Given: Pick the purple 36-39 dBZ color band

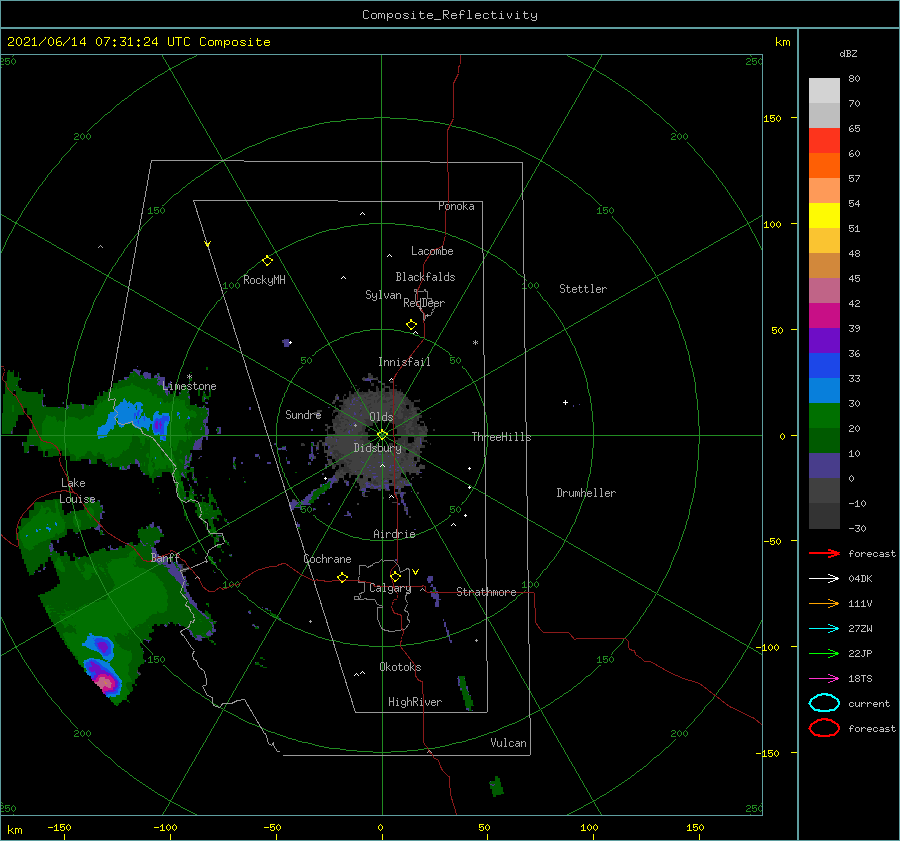Looking at the screenshot, I should pos(824,341).
